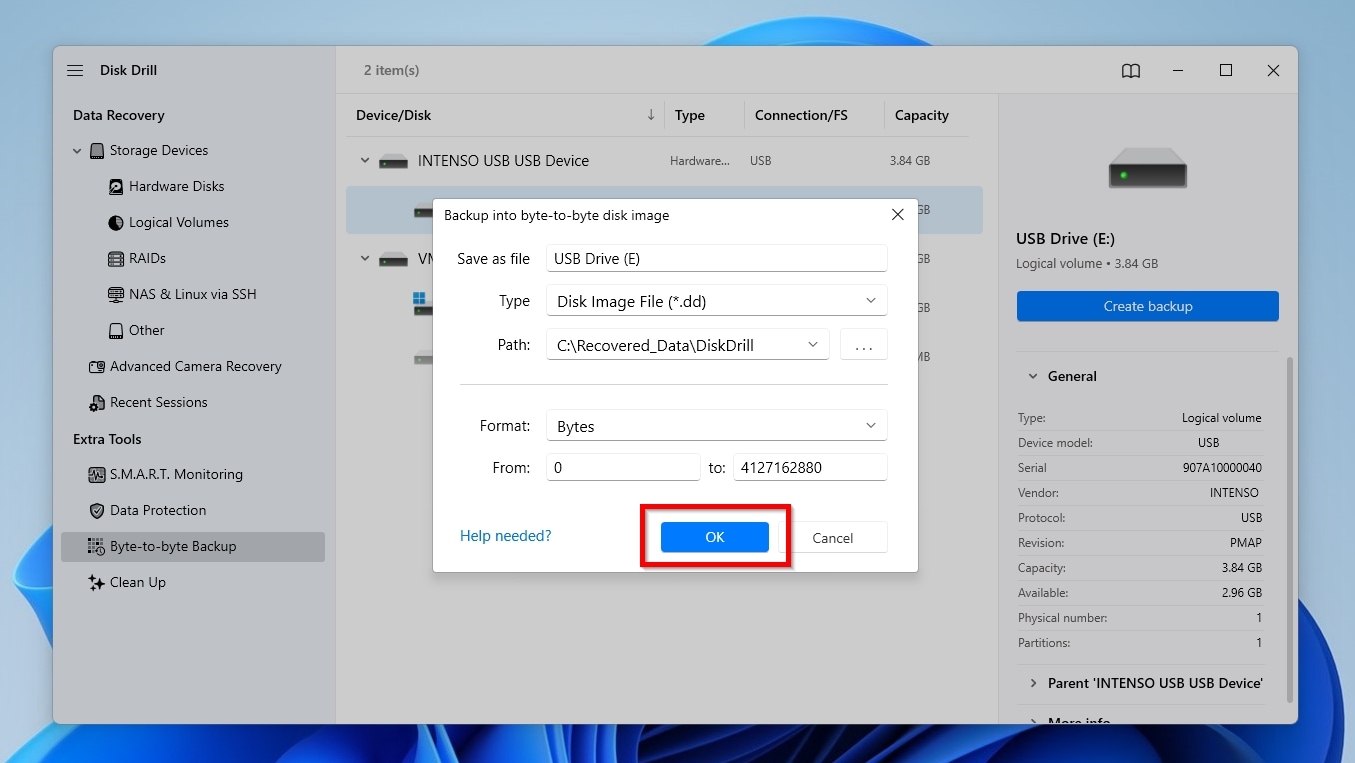This screenshot has width=1355, height=763.
Task: Open the Disk Drill hamburger menu
Action: tap(74, 70)
